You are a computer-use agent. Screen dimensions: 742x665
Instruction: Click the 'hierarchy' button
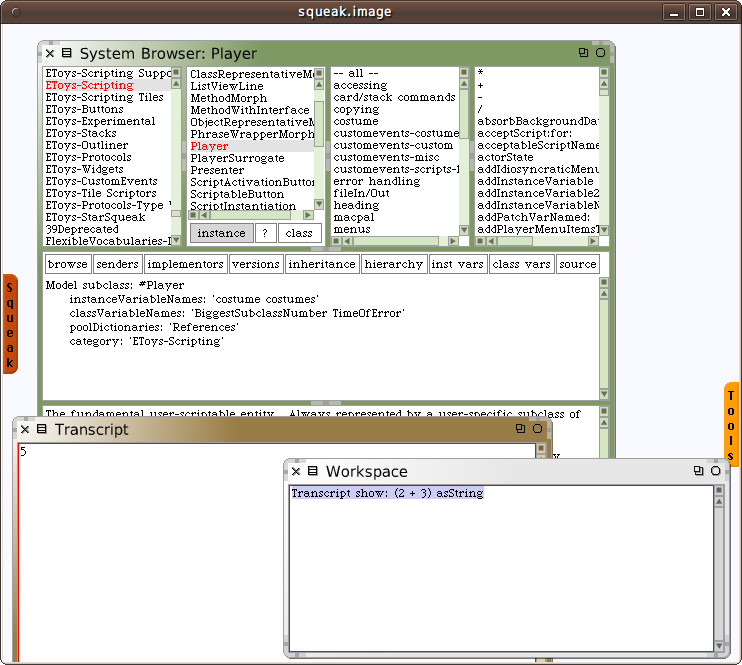[393, 264]
